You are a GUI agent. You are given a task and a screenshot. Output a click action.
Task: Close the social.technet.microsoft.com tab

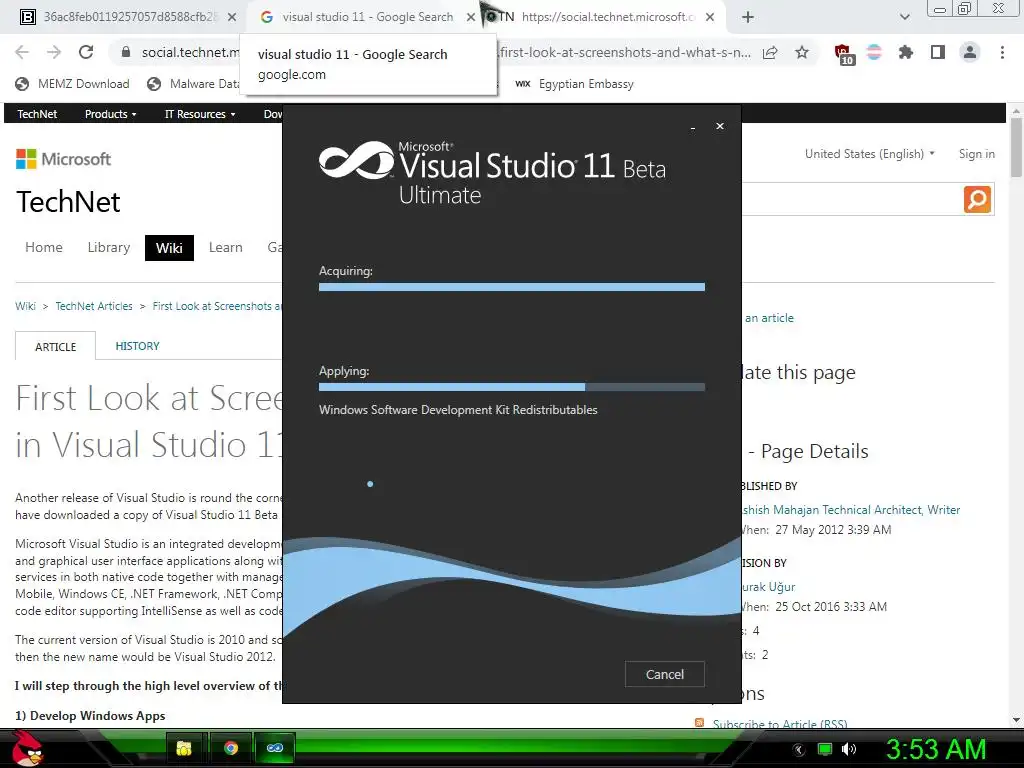click(710, 17)
